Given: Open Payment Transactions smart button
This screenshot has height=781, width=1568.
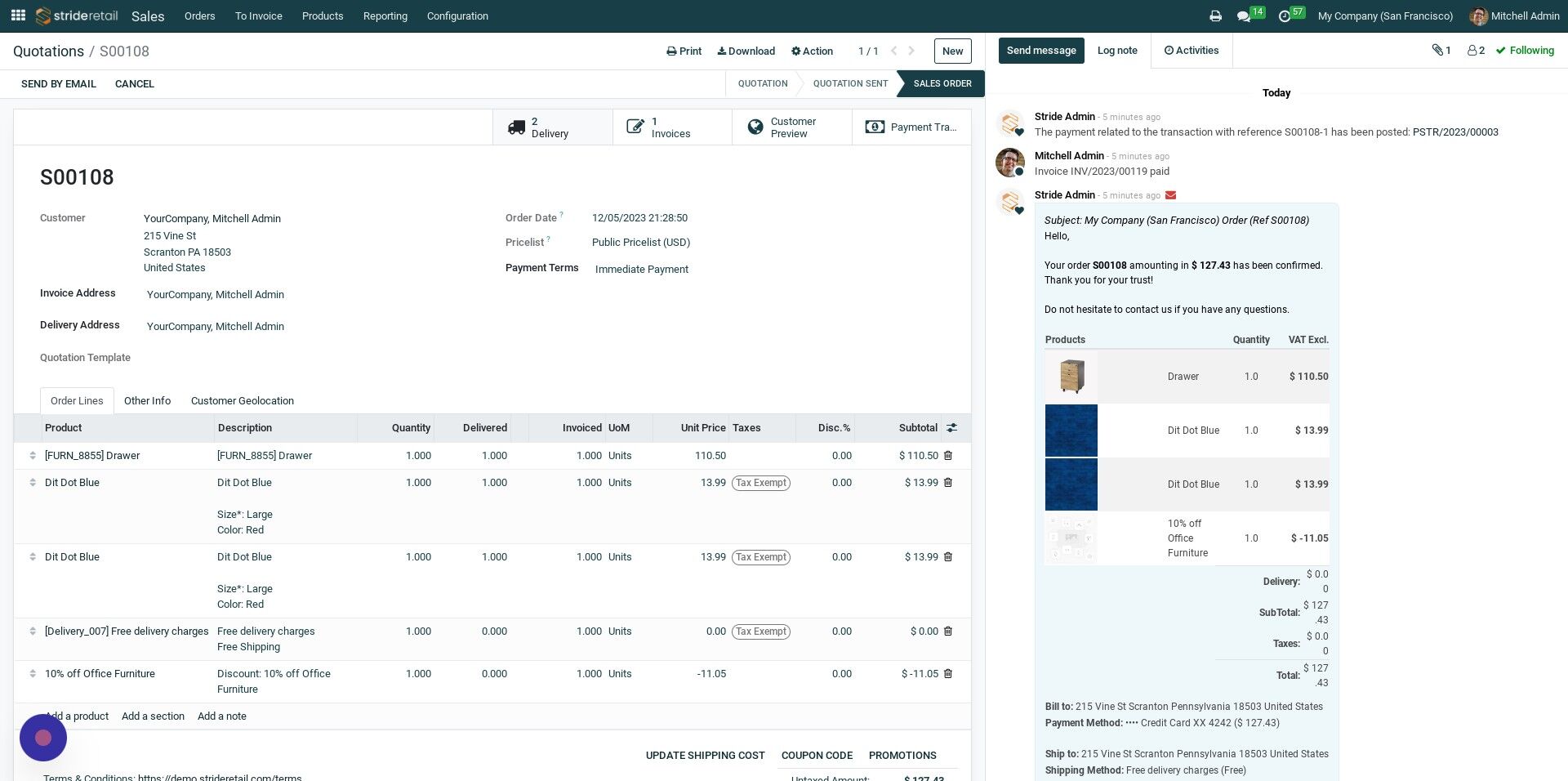Looking at the screenshot, I should point(911,127).
